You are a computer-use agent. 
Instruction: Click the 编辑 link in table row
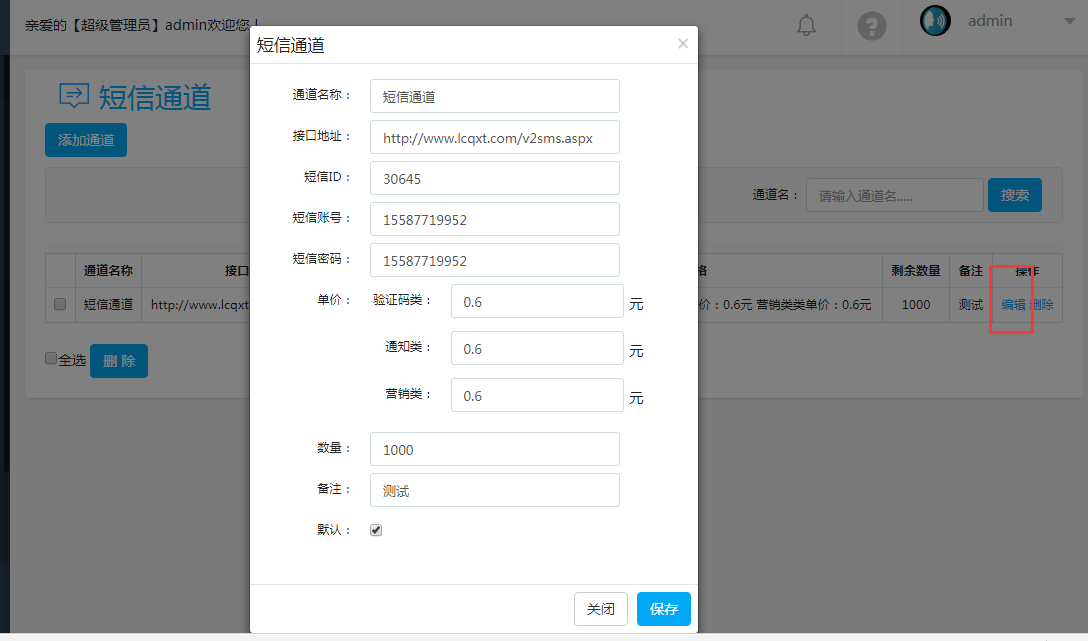click(1013, 304)
